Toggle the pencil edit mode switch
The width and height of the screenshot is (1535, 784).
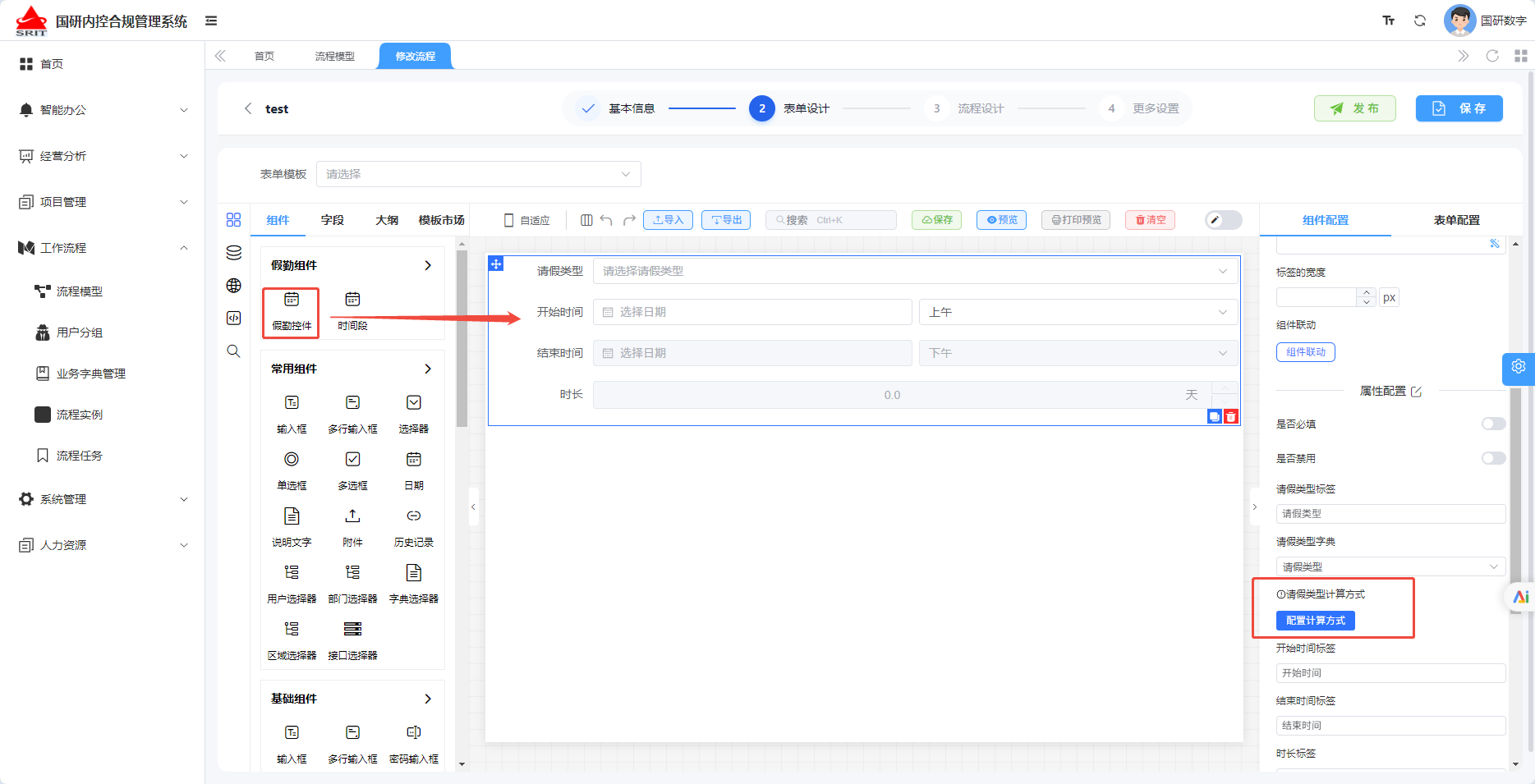click(x=1224, y=220)
